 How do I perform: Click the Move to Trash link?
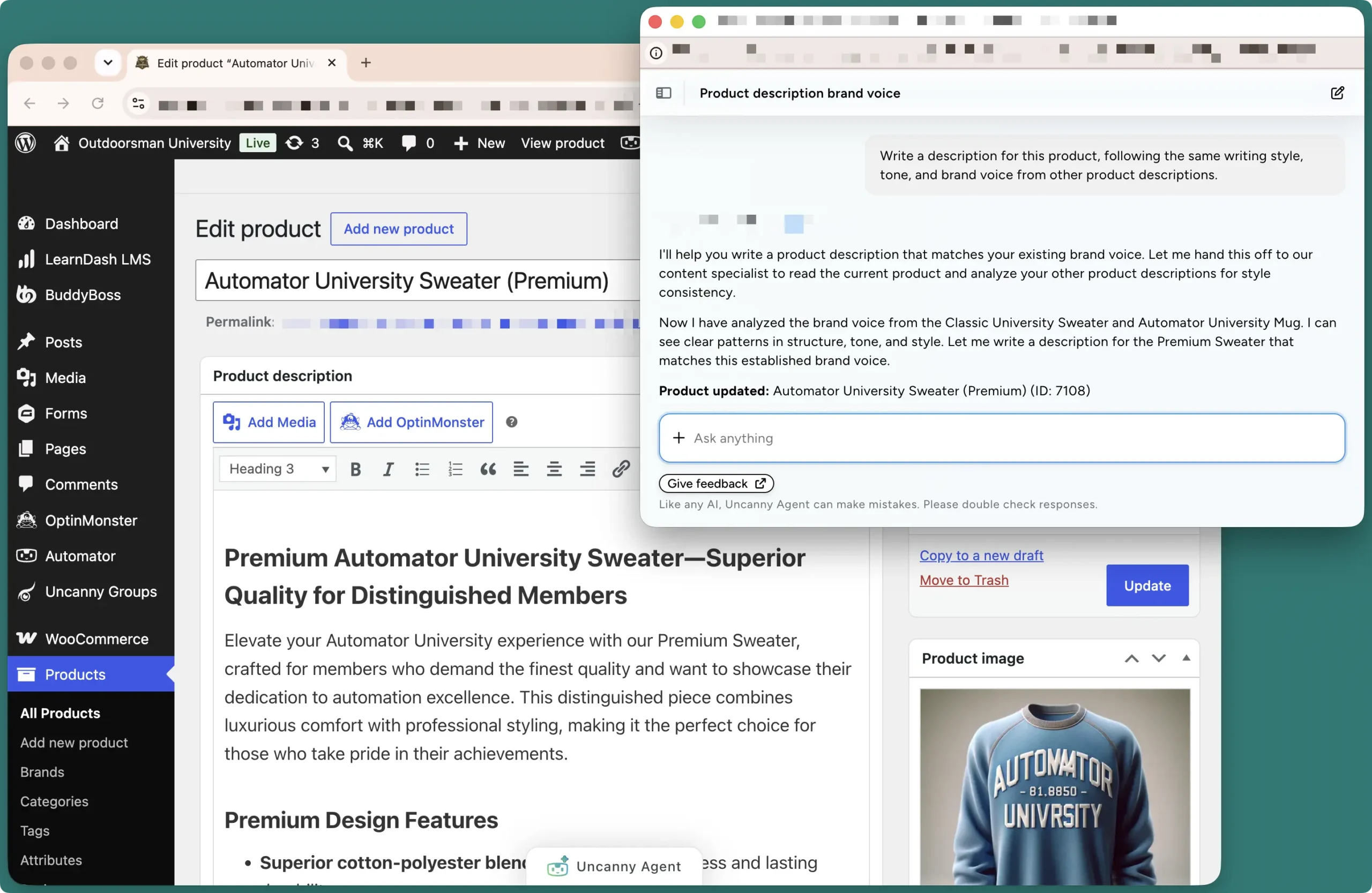tap(964, 580)
